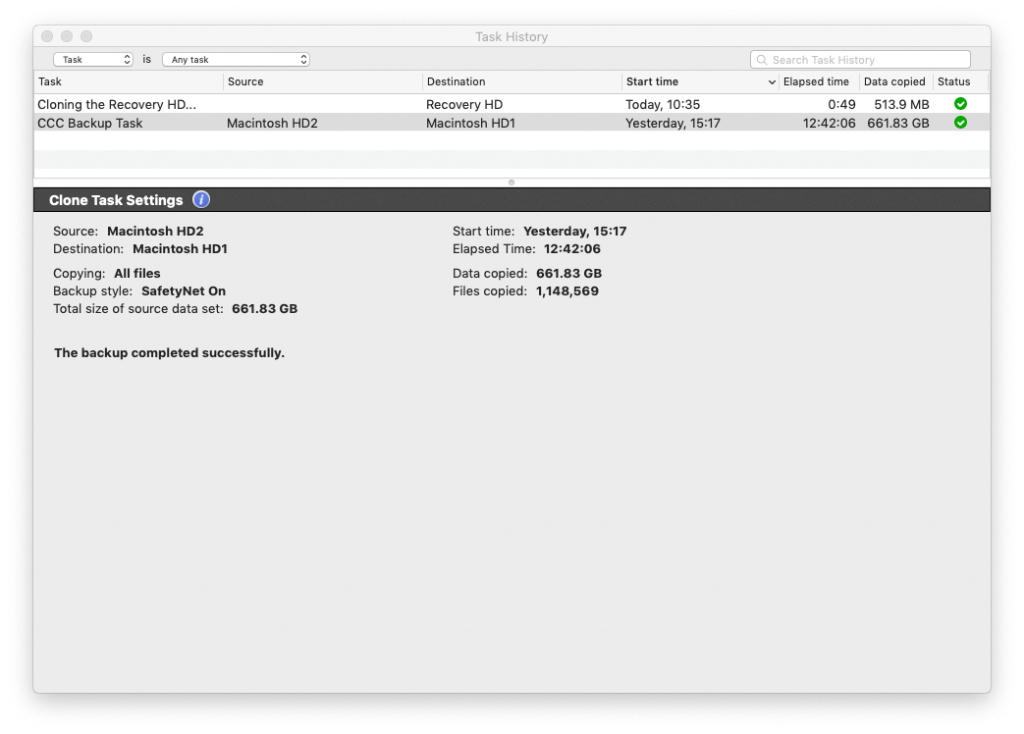
Task: Click Recovery HD destination cell
Action: click(464, 104)
